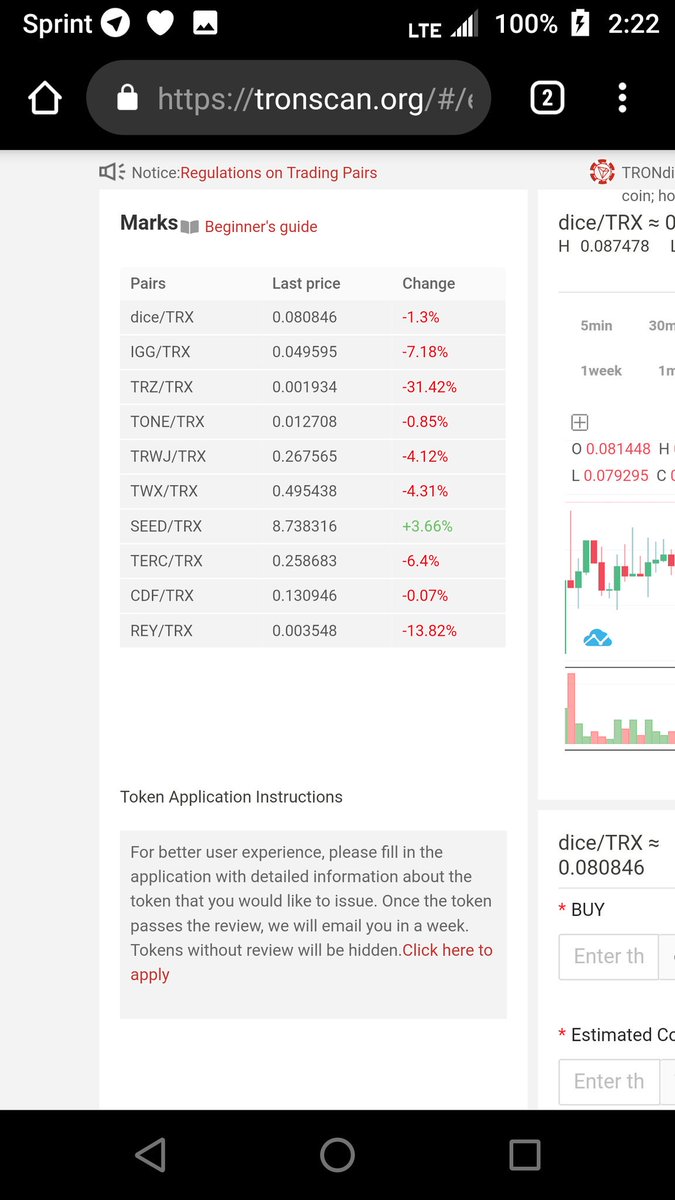The image size is (675, 1200).
Task: Tap the heart notification icon
Action: [x=160, y=23]
